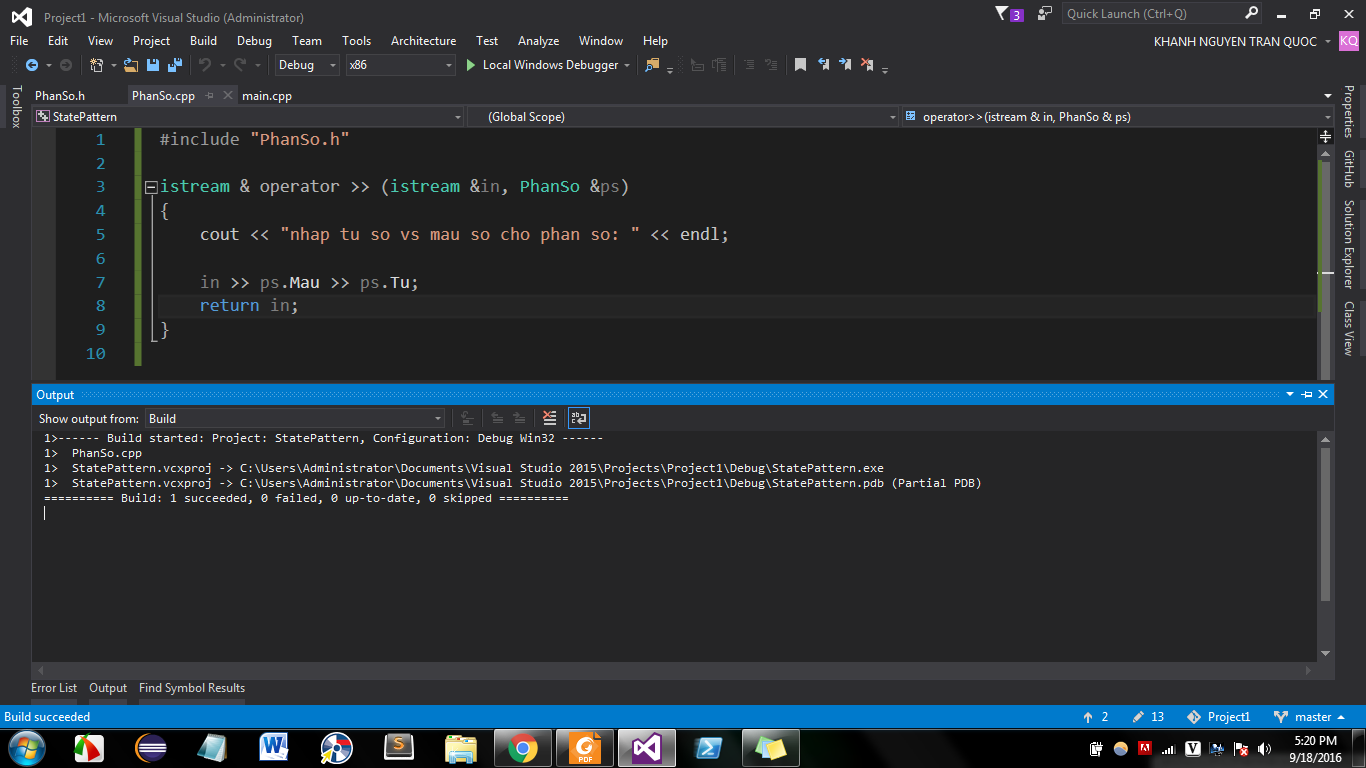Switch to the main.cpp tab
The width and height of the screenshot is (1366, 768).
point(267,96)
